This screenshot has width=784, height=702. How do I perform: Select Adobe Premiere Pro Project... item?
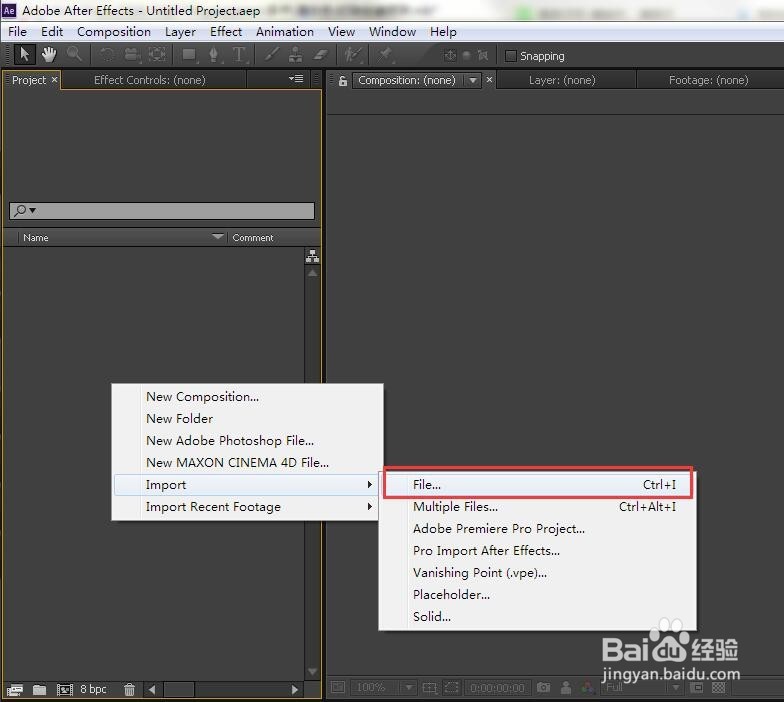tap(538, 528)
